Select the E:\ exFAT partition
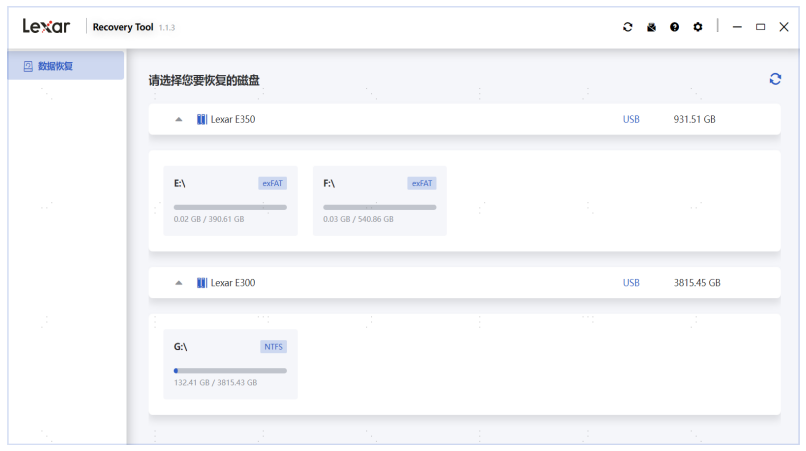806x451 pixels. coord(230,201)
